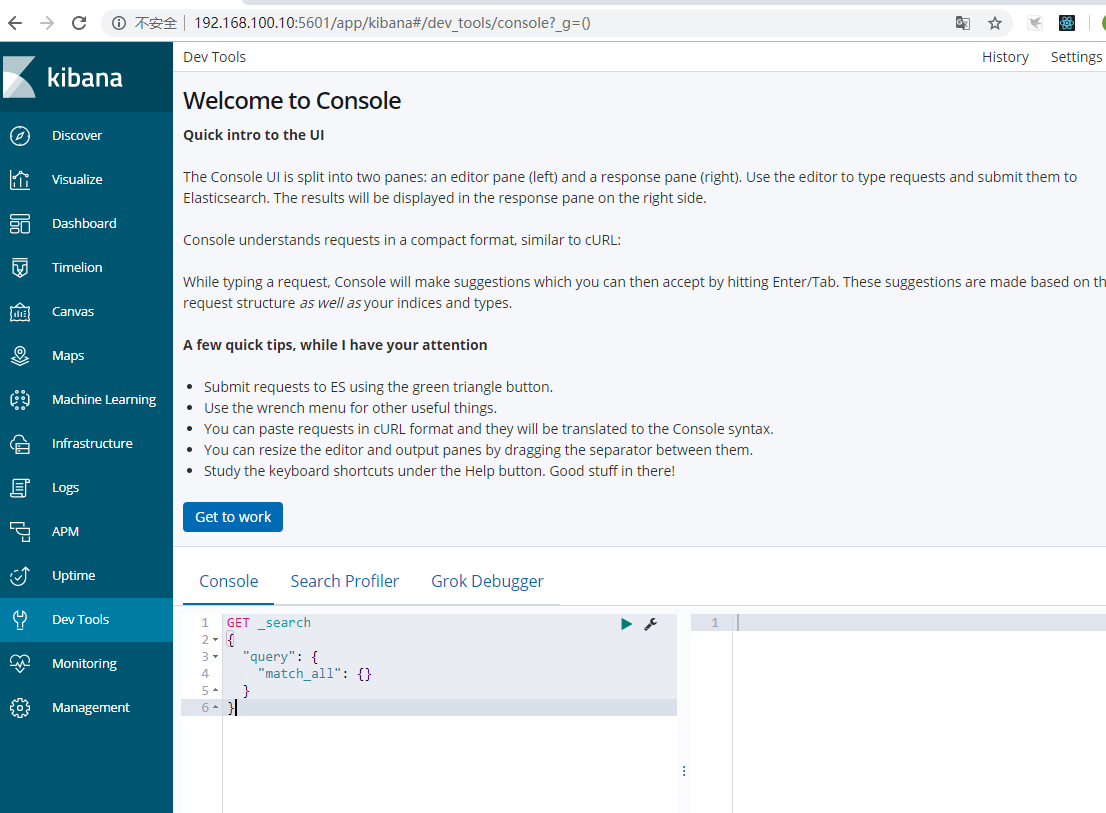The image size is (1106, 813).
Task: Switch to the Search Profiler tab
Action: (x=344, y=582)
